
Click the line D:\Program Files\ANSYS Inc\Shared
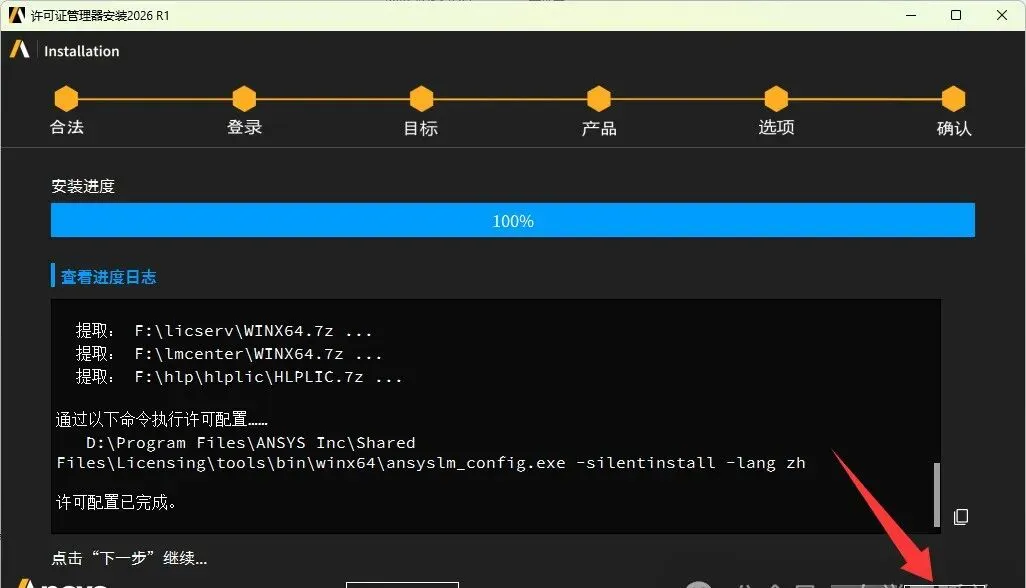coord(251,443)
